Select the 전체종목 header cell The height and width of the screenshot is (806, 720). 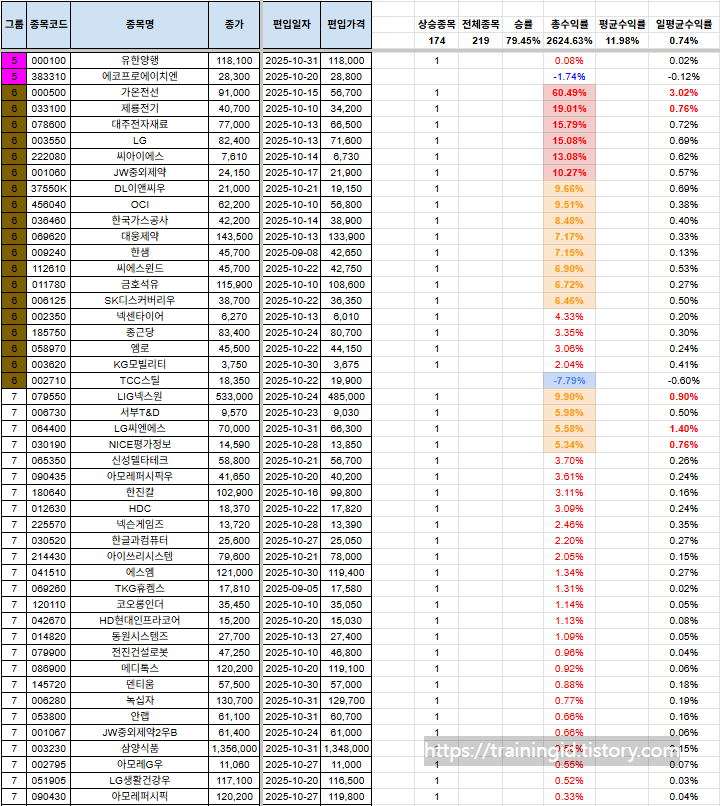(481, 24)
